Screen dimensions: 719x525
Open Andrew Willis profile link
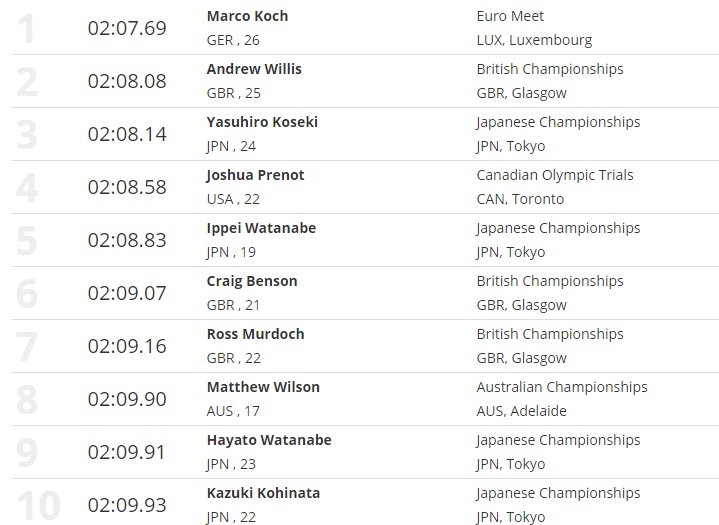(254, 69)
